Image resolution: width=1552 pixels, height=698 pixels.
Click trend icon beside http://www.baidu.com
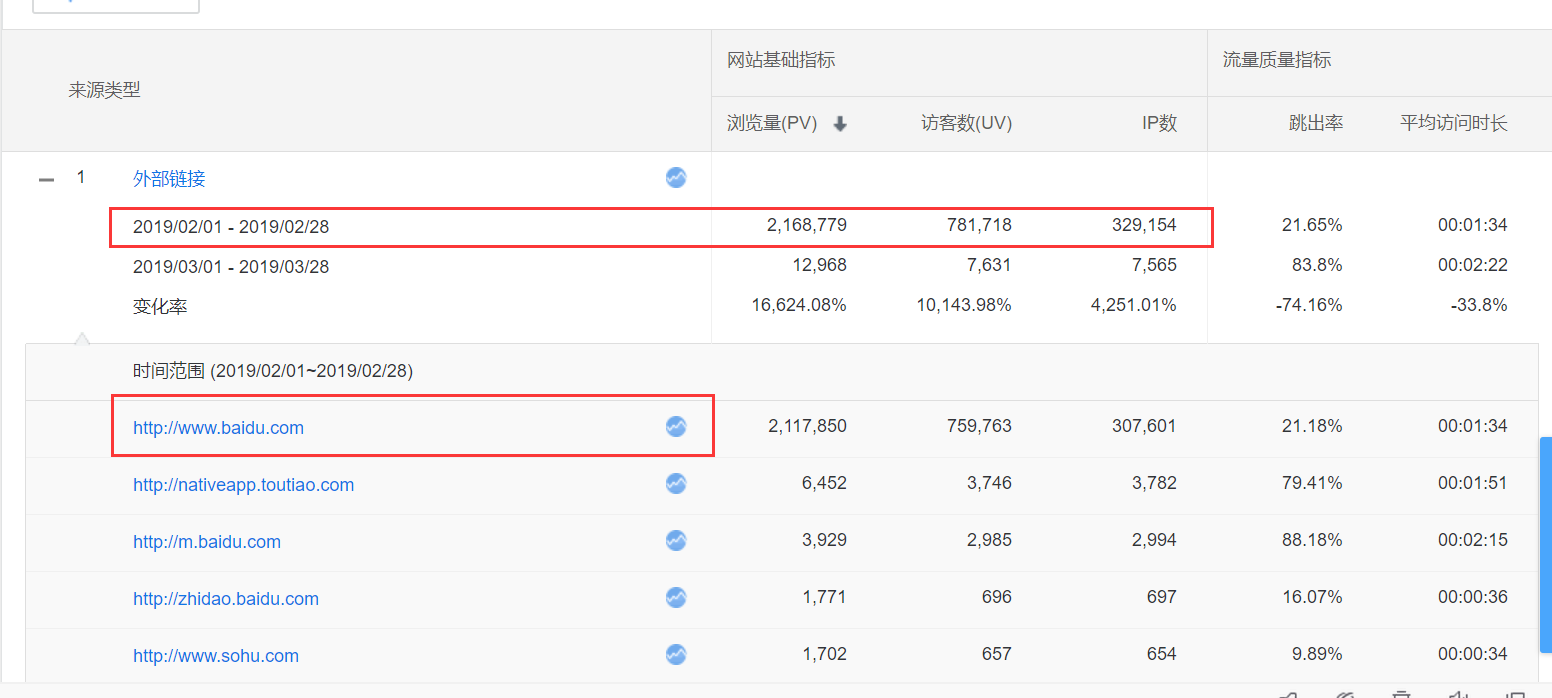[676, 427]
